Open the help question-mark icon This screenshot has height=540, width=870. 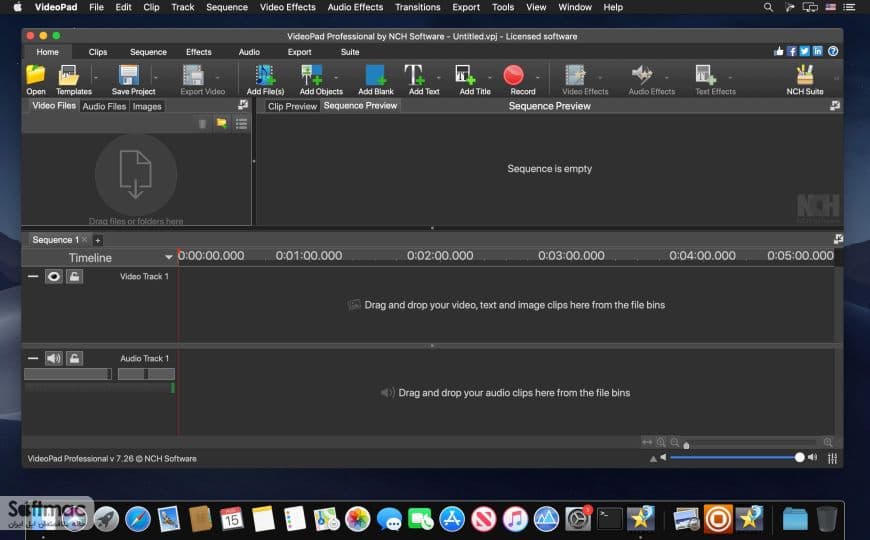click(833, 51)
